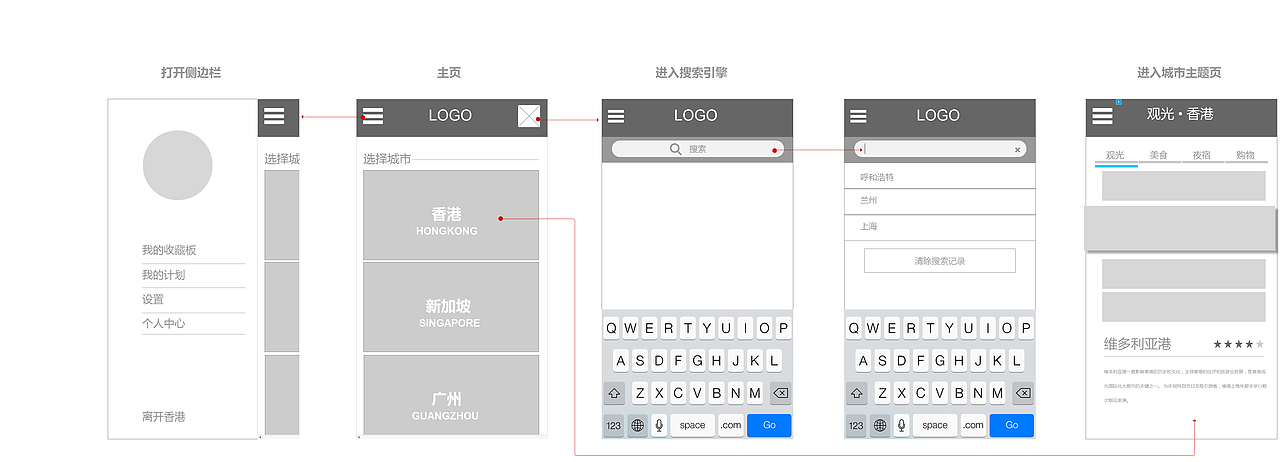Tap hamburger icon on search-history screen
This screenshot has height=462, width=1280.
pos(858,116)
